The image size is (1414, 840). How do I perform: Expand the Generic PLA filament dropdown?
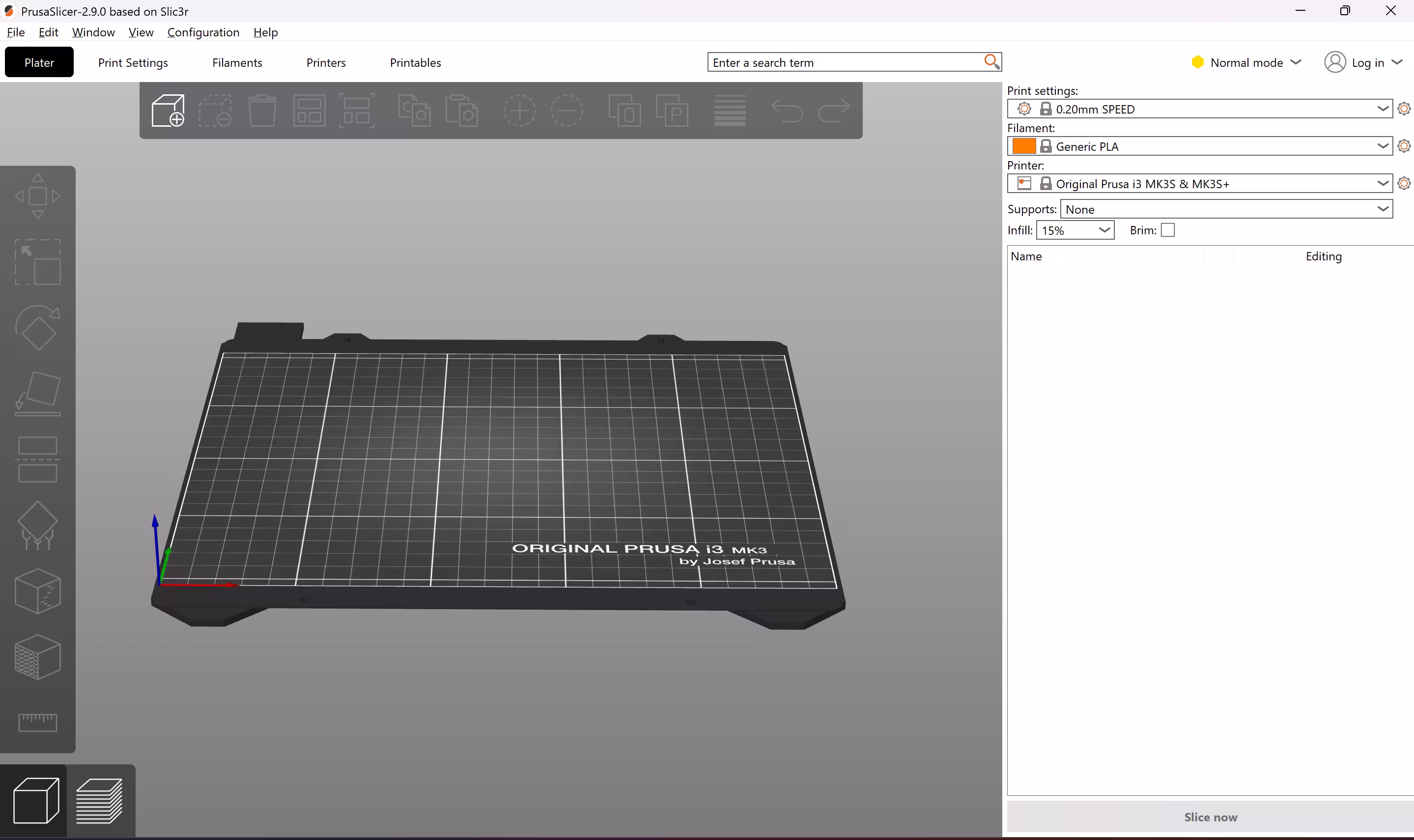1199,146
